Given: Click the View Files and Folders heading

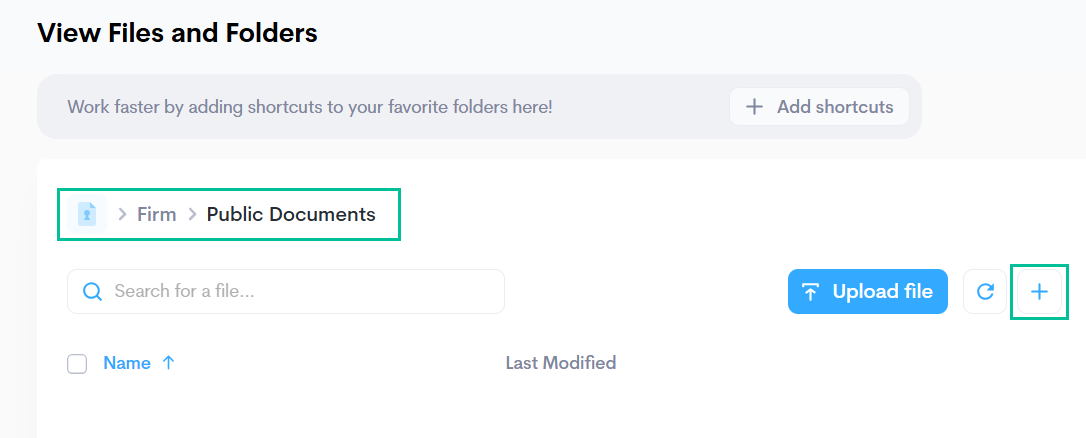Looking at the screenshot, I should pos(177,33).
